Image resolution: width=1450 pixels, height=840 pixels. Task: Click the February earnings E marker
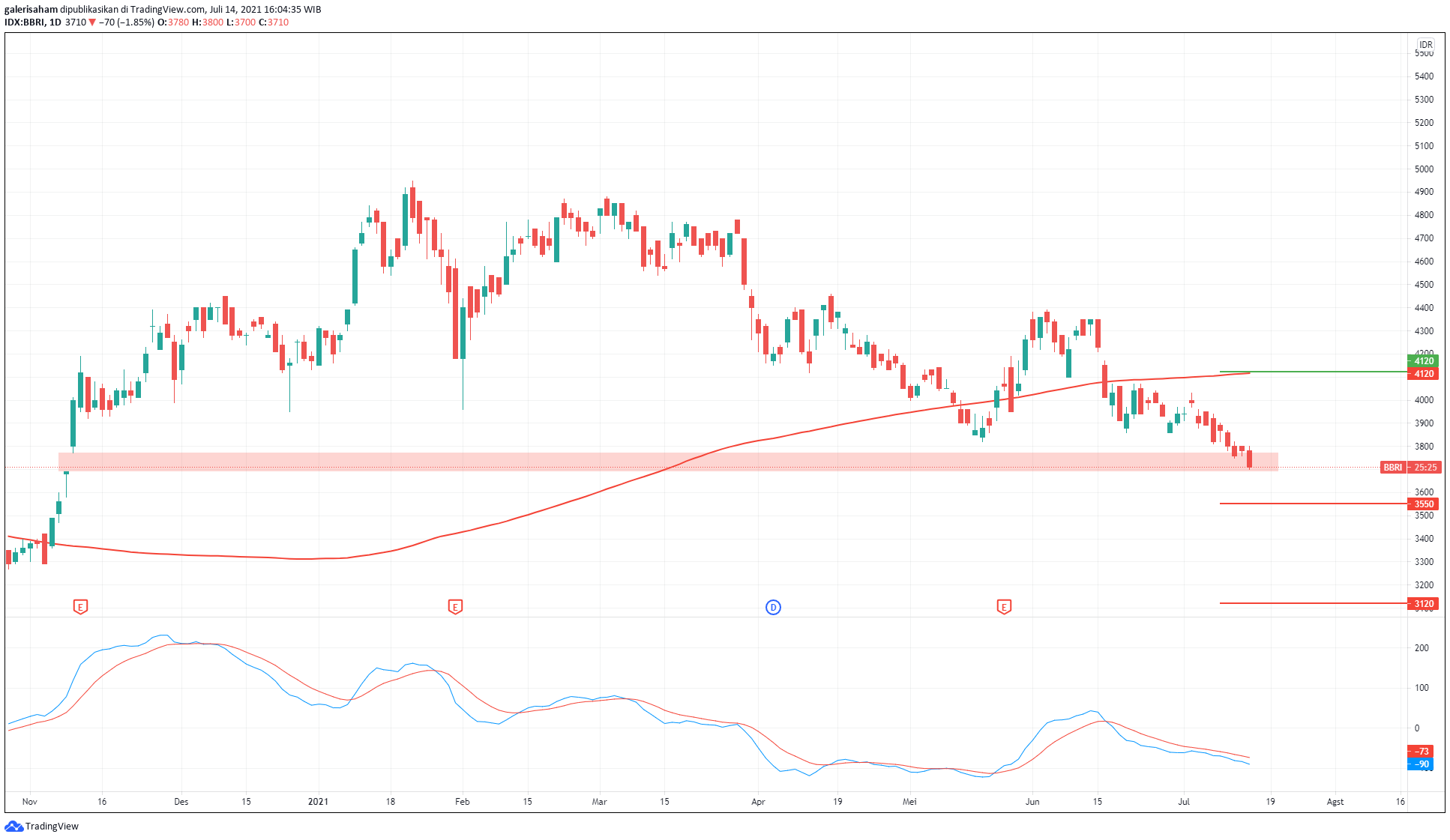click(454, 607)
